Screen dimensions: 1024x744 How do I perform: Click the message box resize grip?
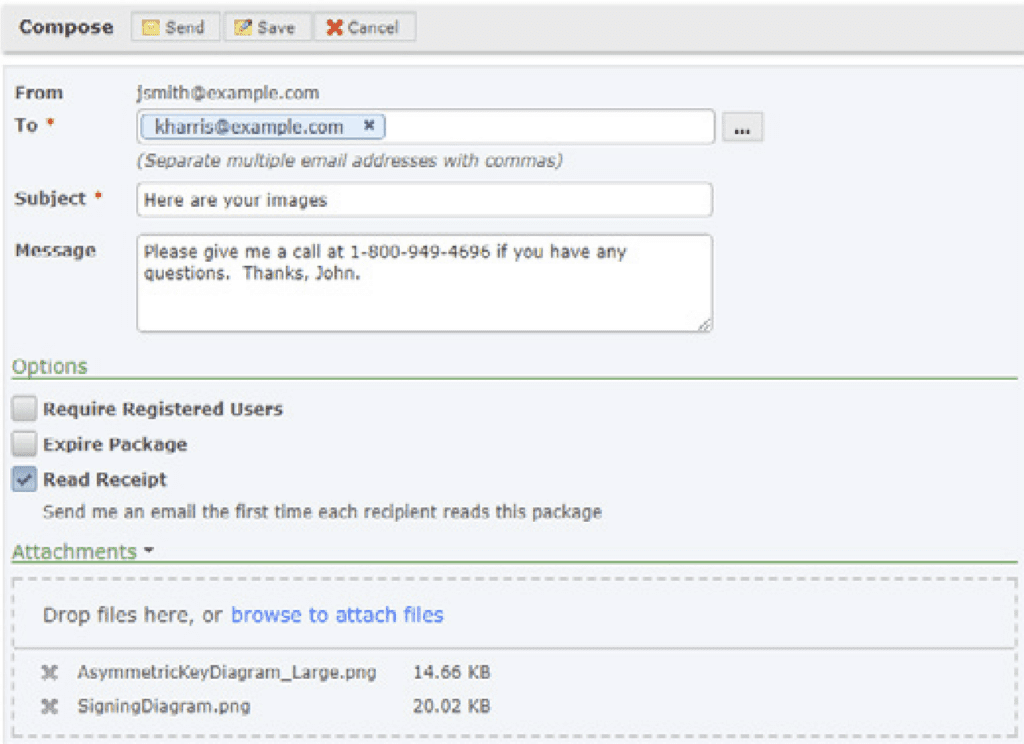[705, 325]
